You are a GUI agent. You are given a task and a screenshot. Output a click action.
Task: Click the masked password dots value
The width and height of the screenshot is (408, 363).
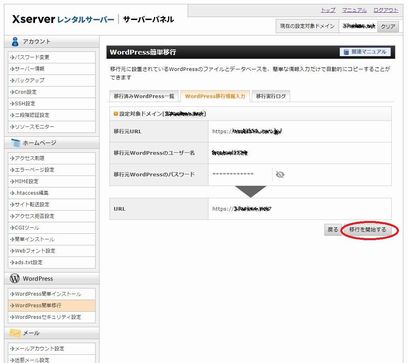[233, 174]
